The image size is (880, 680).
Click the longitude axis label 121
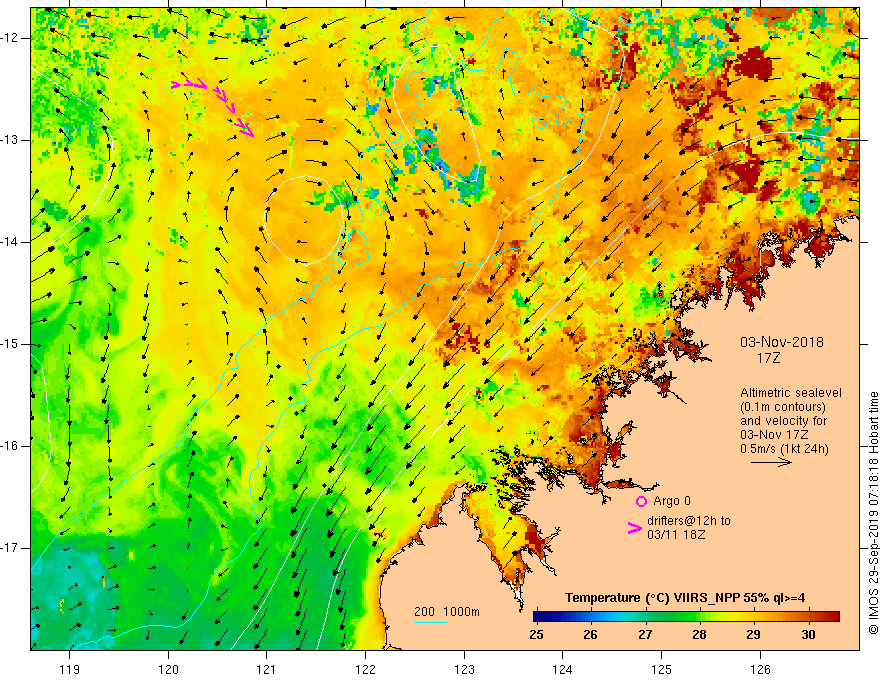point(267,669)
